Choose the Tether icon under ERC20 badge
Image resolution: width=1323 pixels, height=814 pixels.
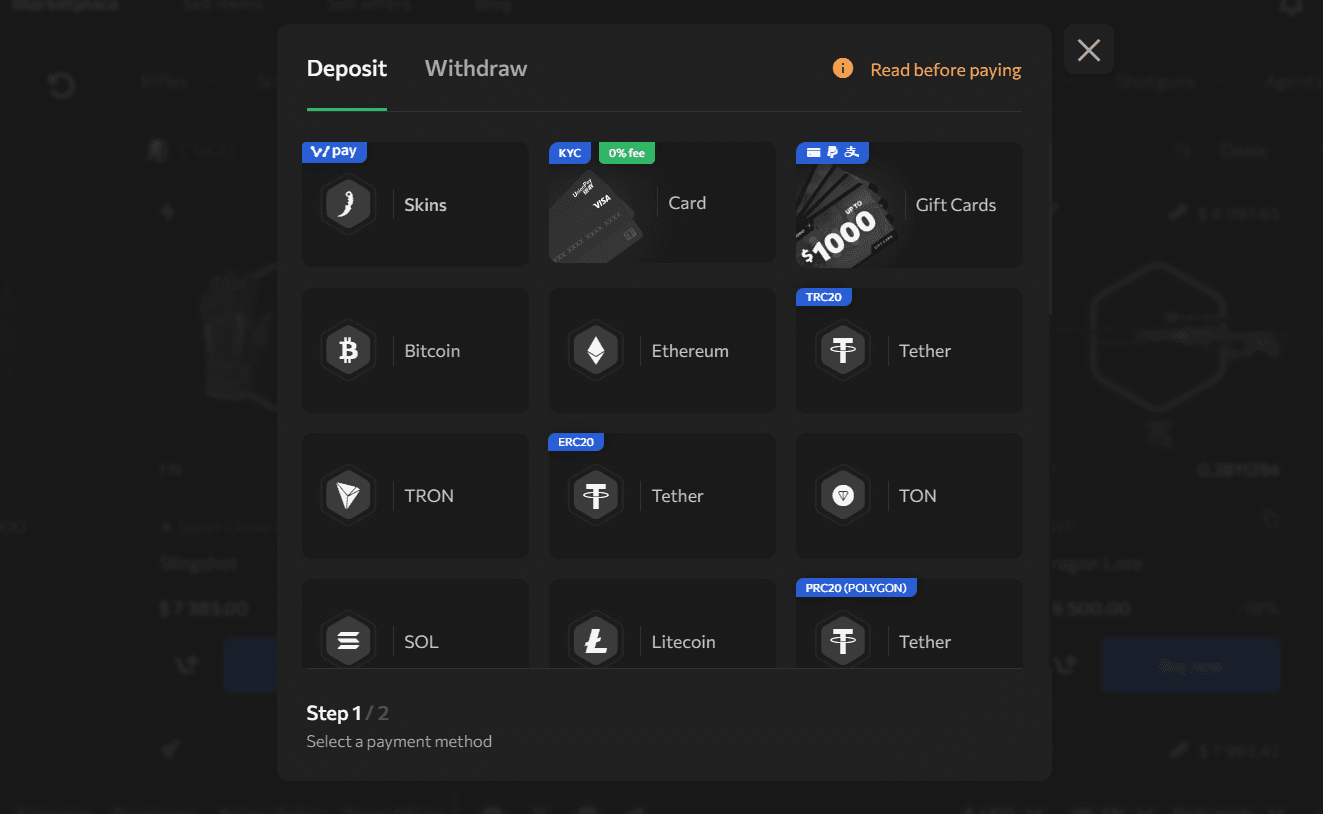(x=595, y=496)
